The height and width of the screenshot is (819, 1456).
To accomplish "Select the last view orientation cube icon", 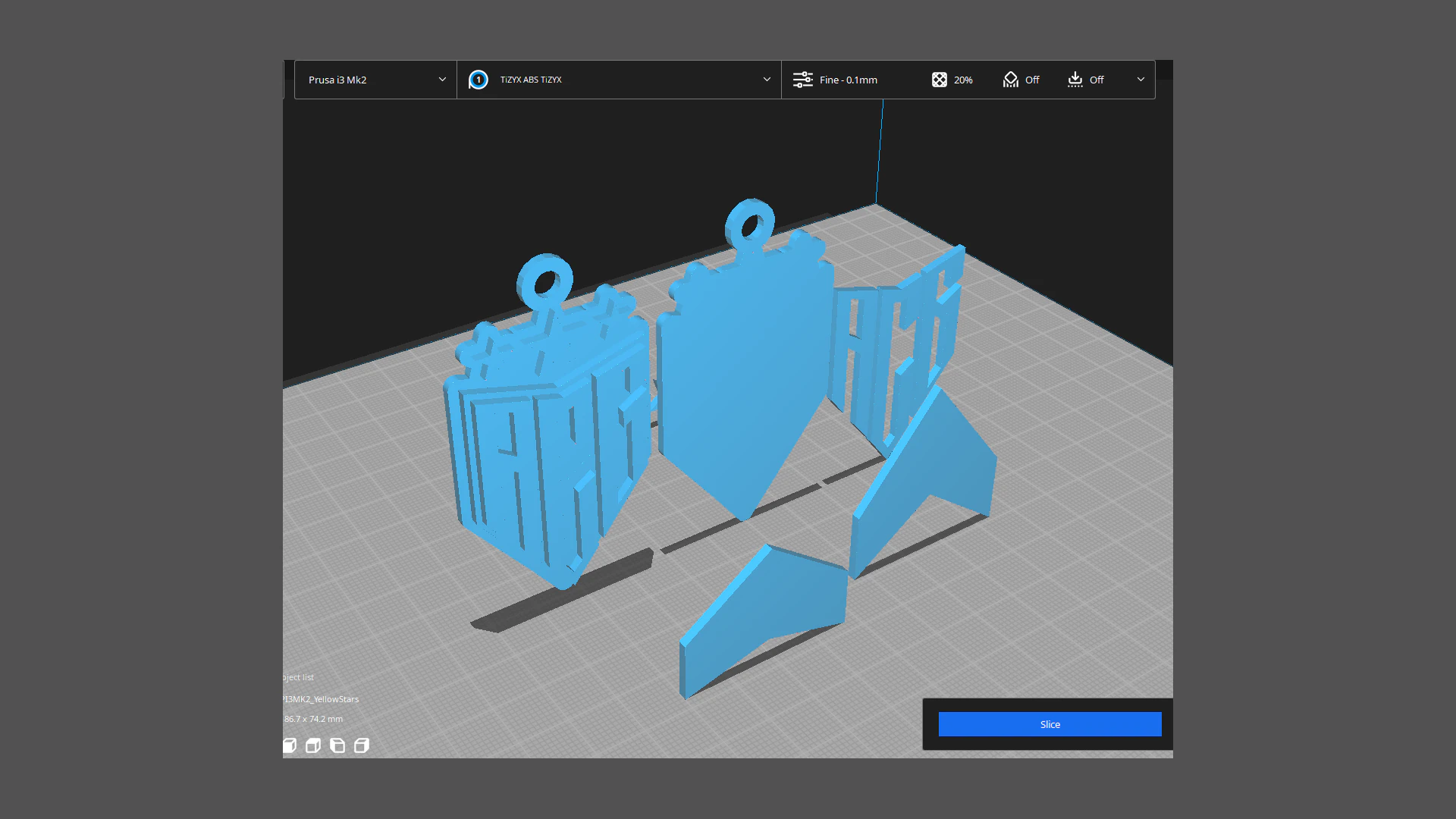I will pyautogui.click(x=362, y=745).
